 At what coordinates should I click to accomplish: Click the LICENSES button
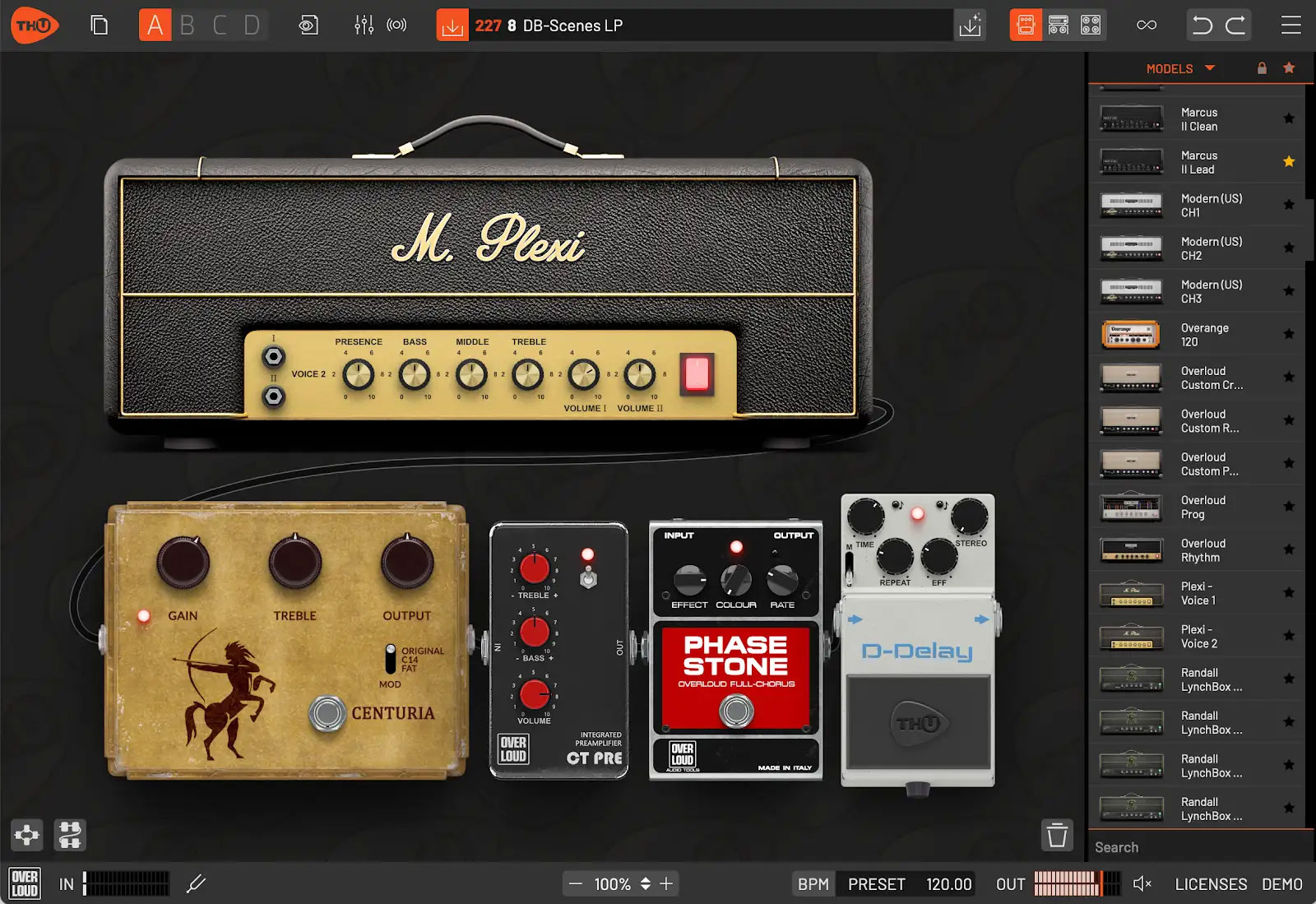pos(1211,884)
